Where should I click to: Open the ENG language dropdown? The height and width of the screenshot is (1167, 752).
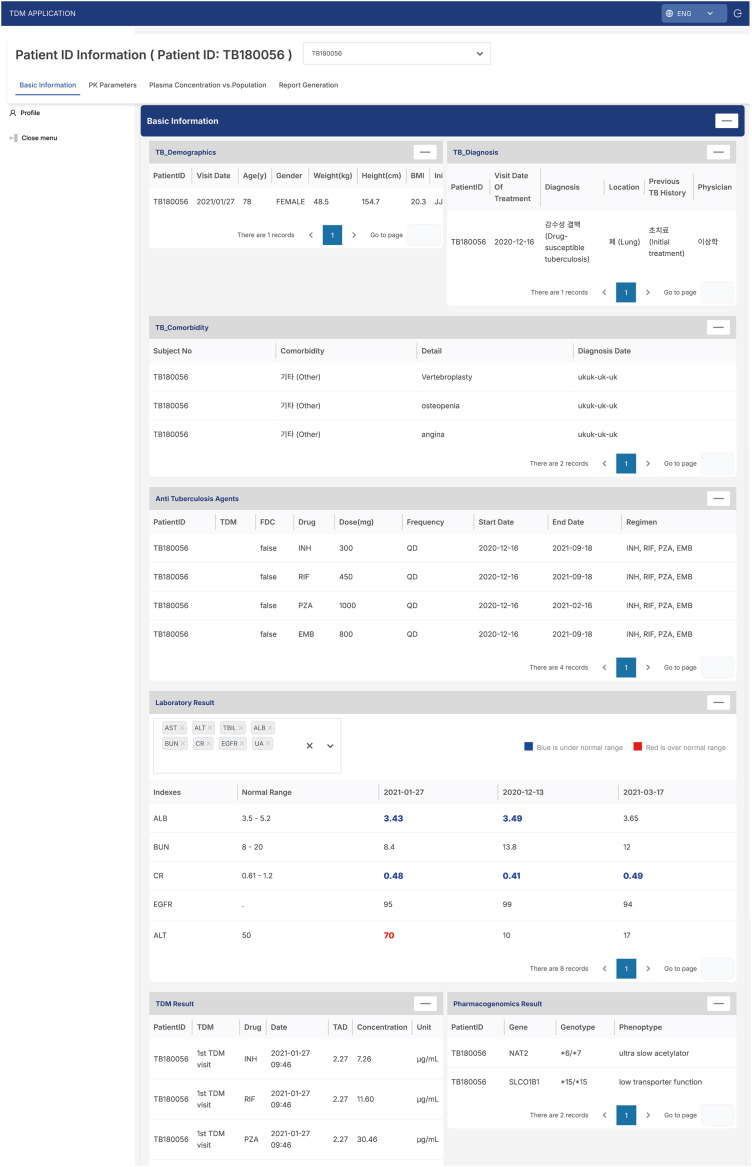pyautogui.click(x=694, y=14)
